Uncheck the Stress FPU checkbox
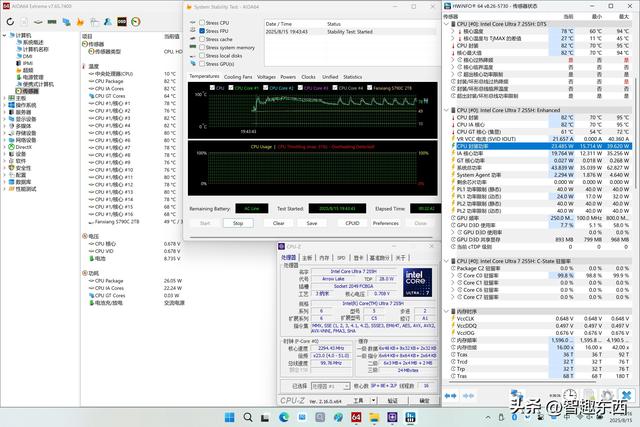This screenshot has height=427, width=640. (202, 31)
